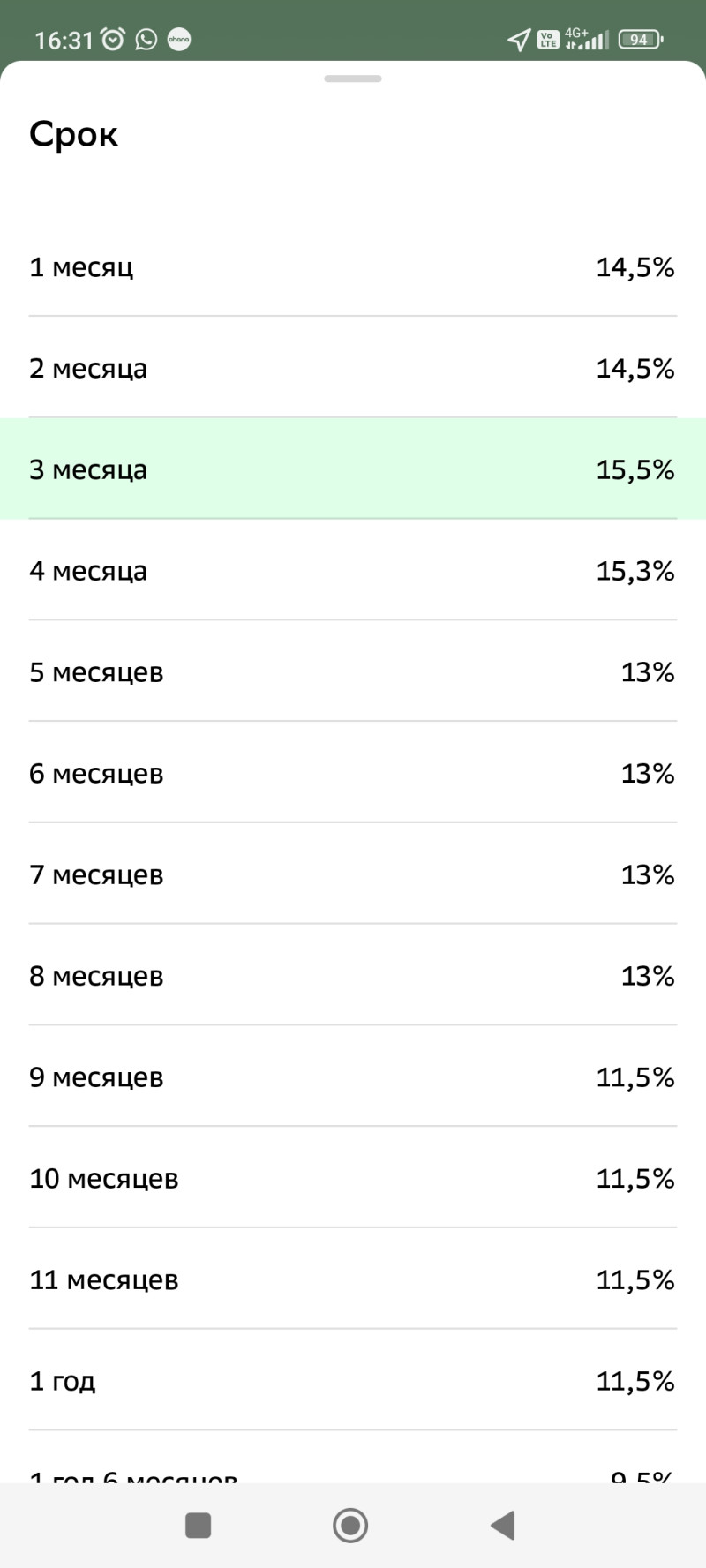Select the 10 месяцев term option

(353, 1179)
